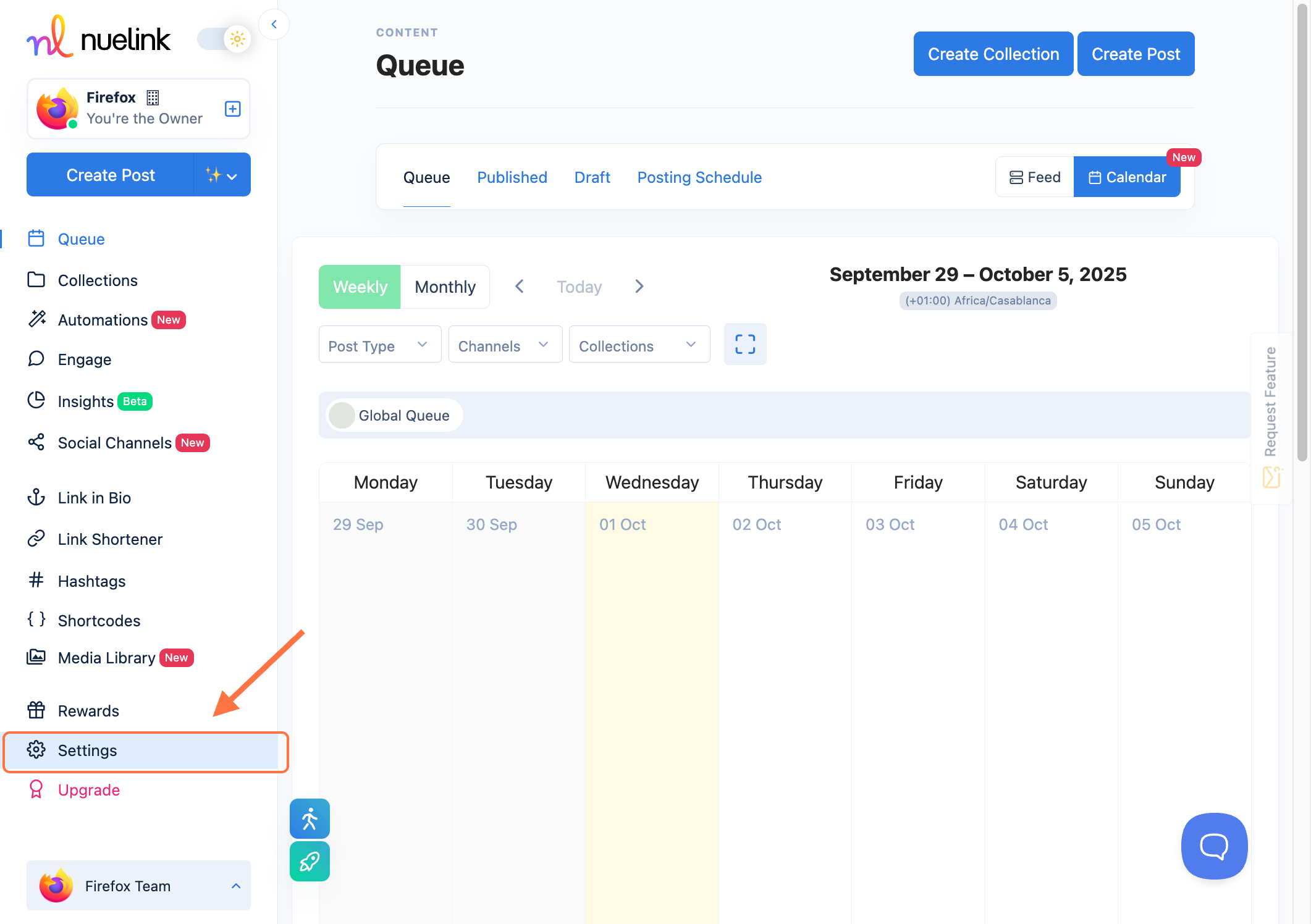Image resolution: width=1311 pixels, height=924 pixels.
Task: Go to previous week arrow
Action: [519, 287]
